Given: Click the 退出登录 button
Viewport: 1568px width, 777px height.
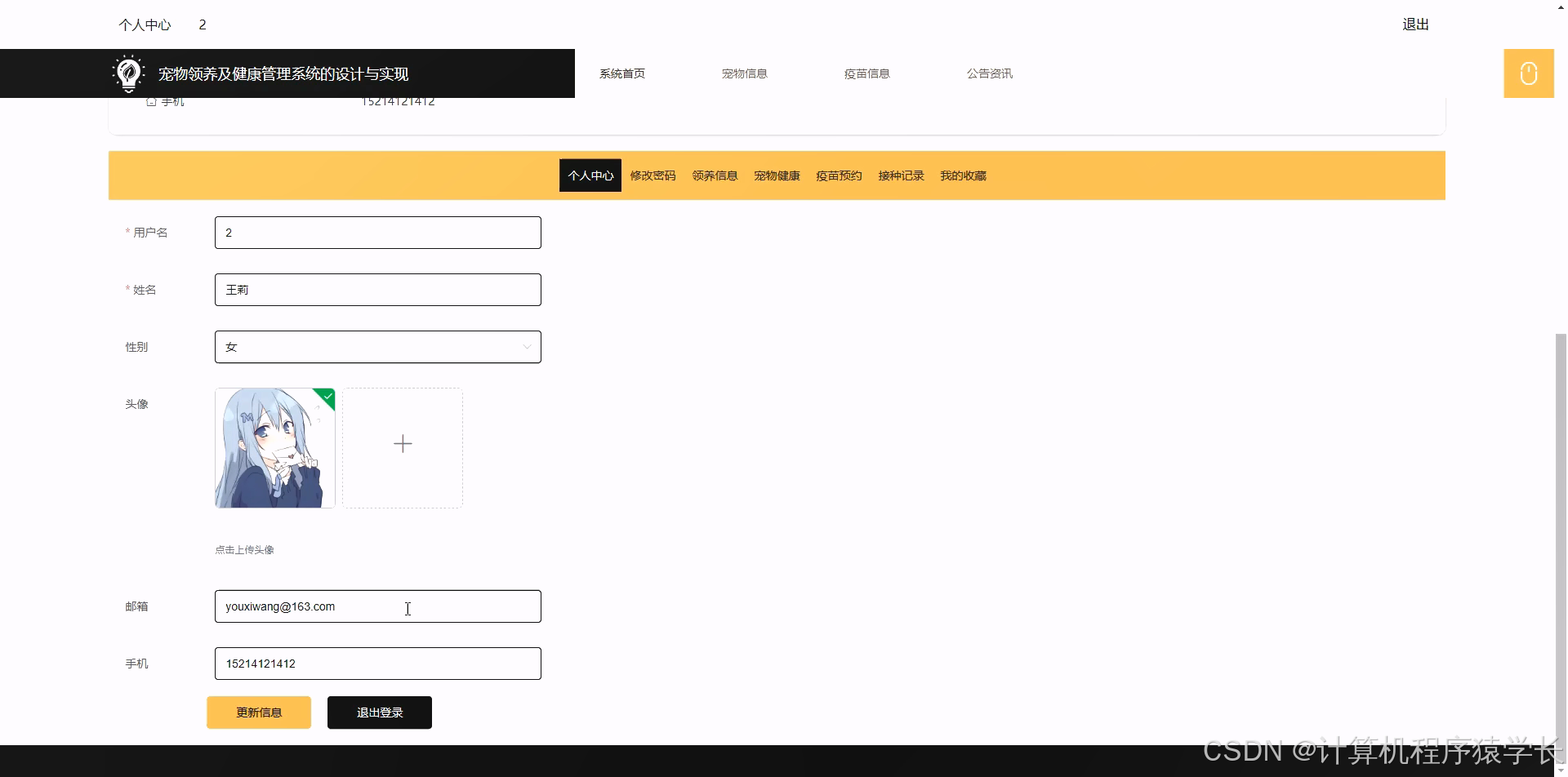Looking at the screenshot, I should [380, 713].
